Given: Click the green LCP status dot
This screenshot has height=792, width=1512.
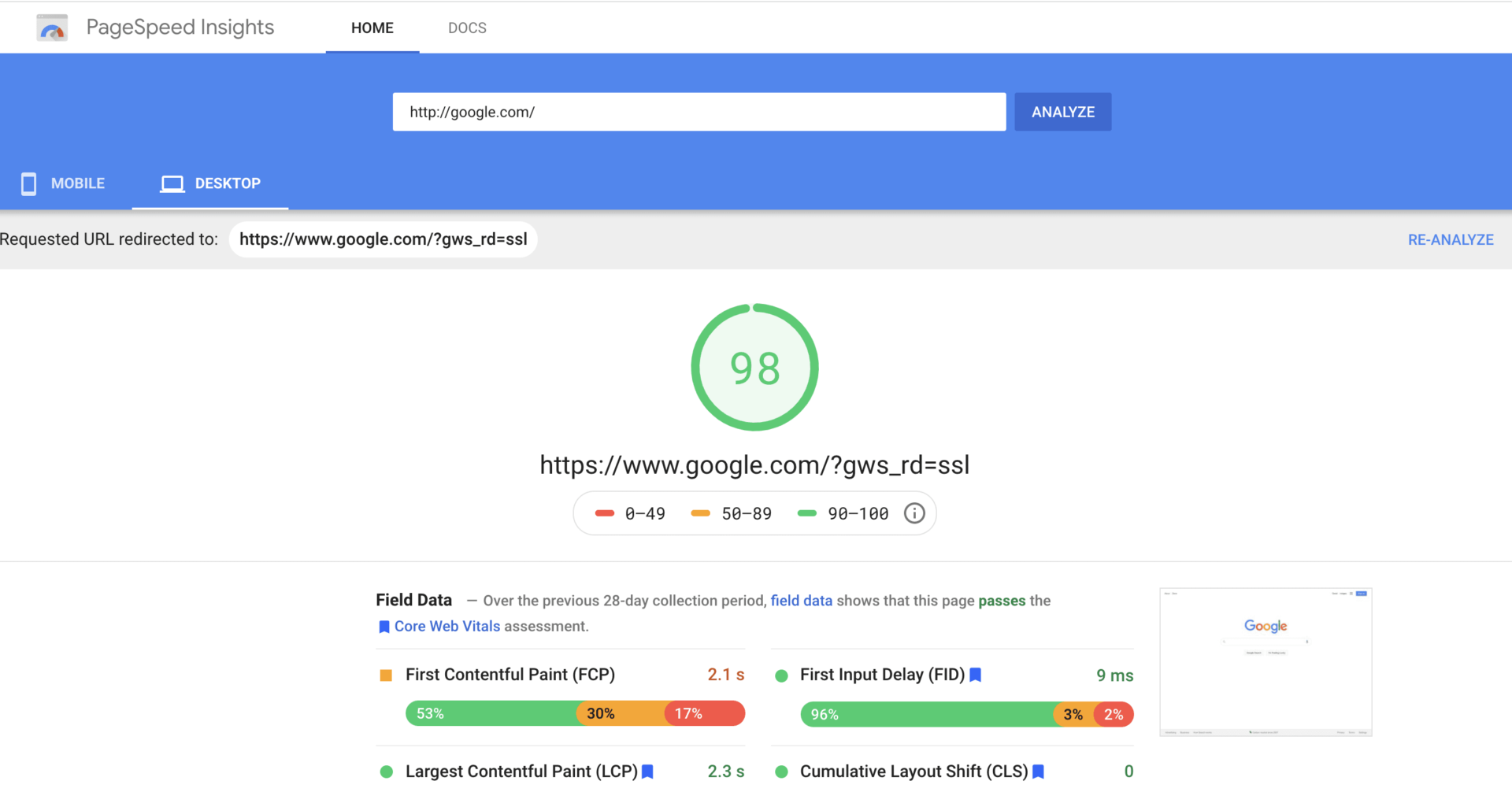Looking at the screenshot, I should 386,772.
